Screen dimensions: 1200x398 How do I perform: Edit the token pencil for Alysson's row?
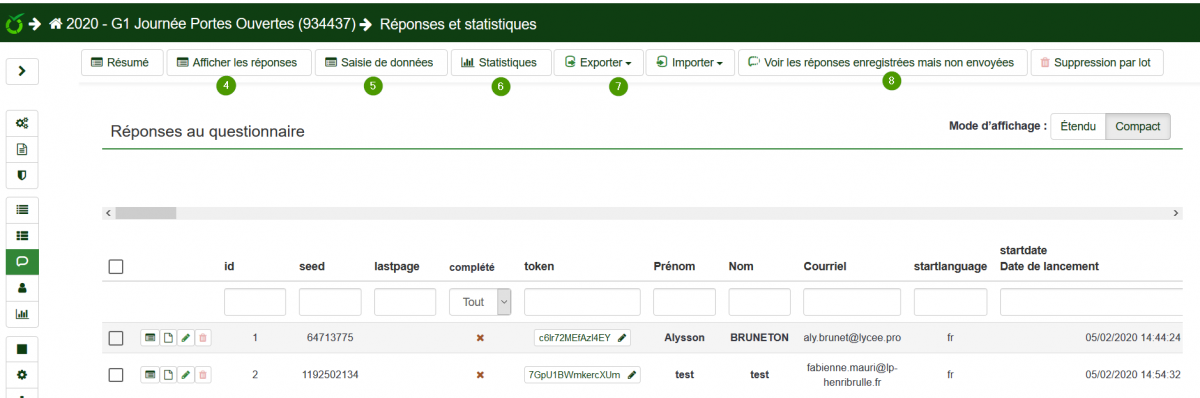623,338
